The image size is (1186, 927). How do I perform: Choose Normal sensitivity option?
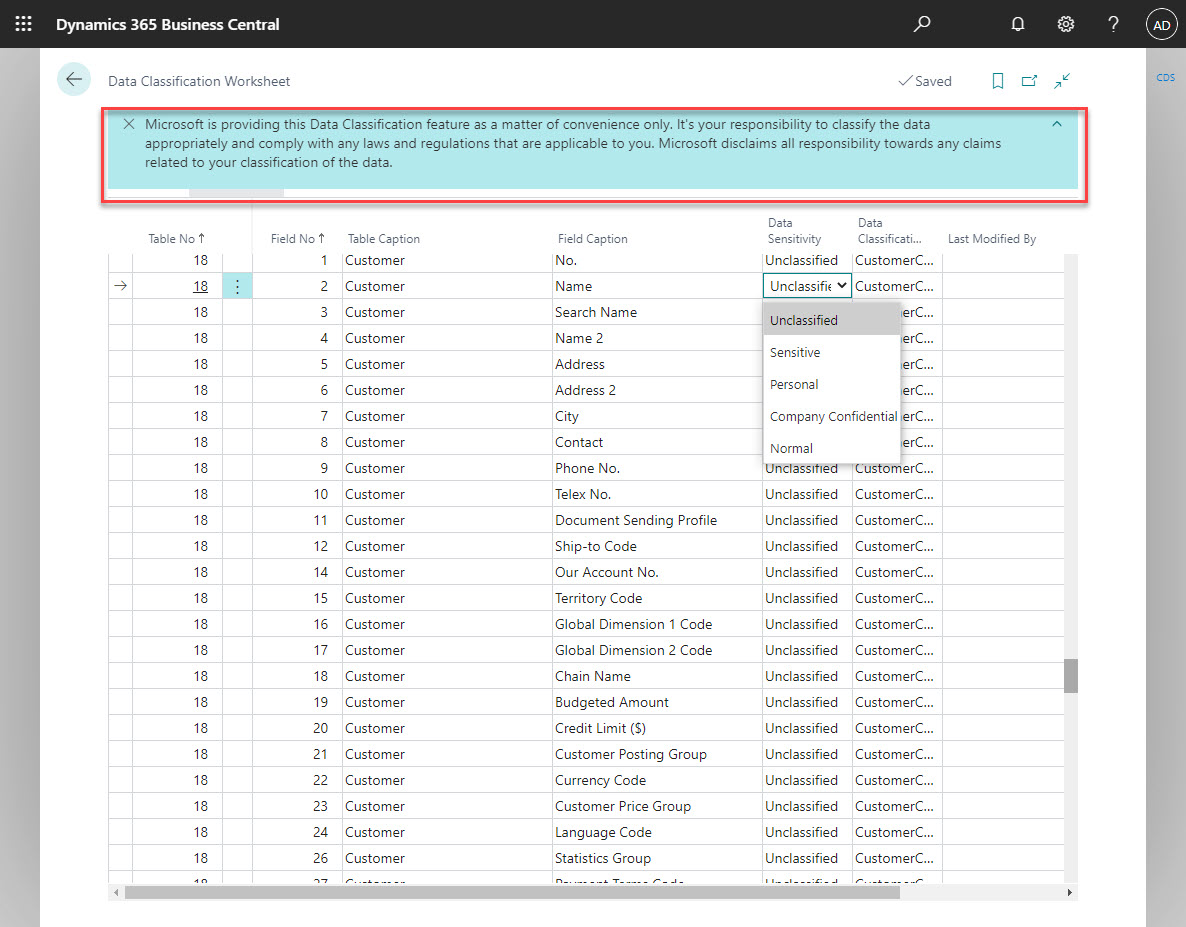832,448
